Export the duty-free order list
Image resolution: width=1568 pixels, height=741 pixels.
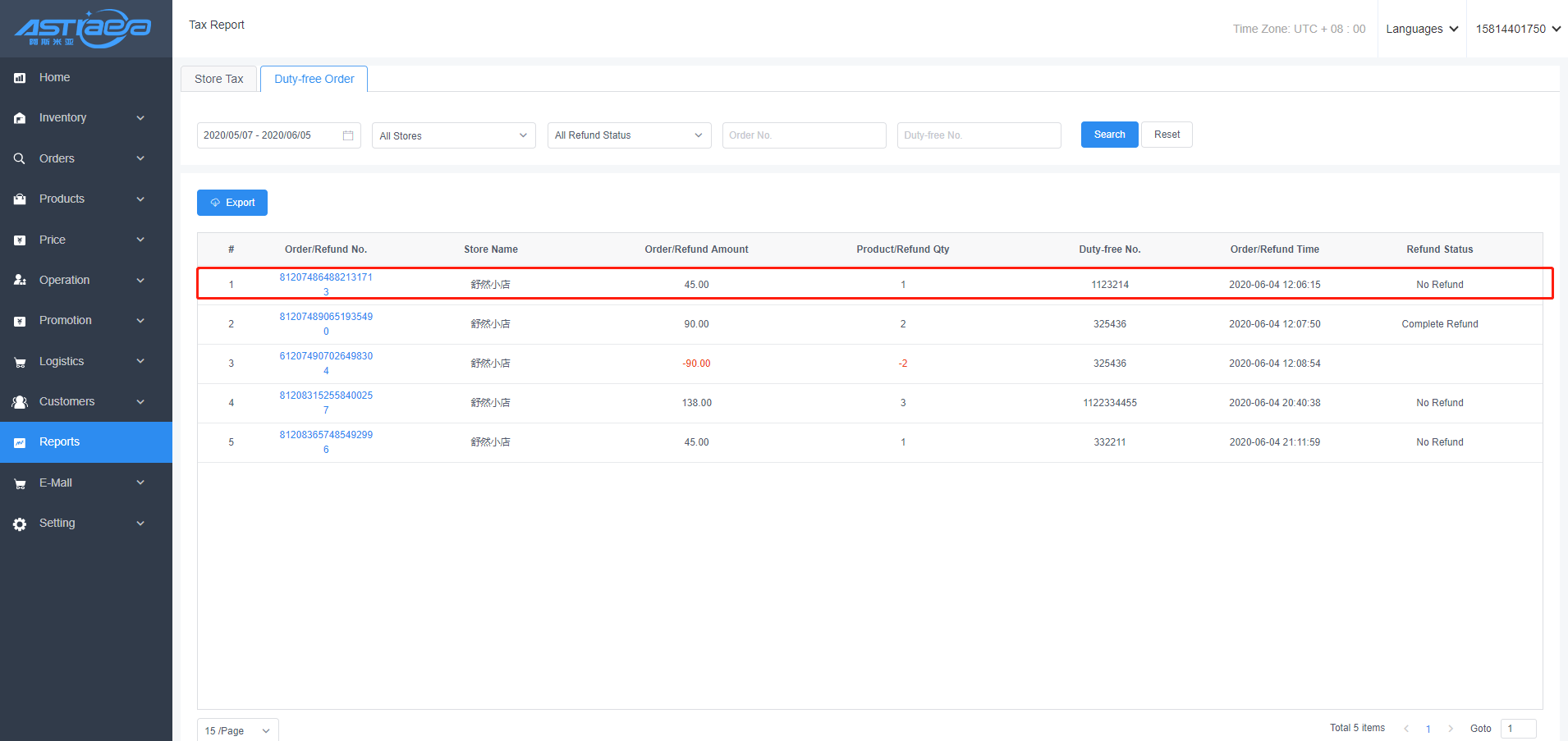(x=232, y=203)
